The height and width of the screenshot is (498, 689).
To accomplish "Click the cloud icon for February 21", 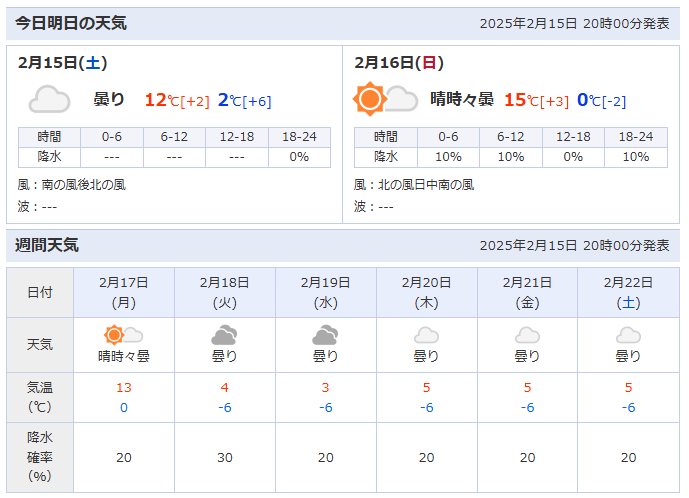I will (x=527, y=335).
